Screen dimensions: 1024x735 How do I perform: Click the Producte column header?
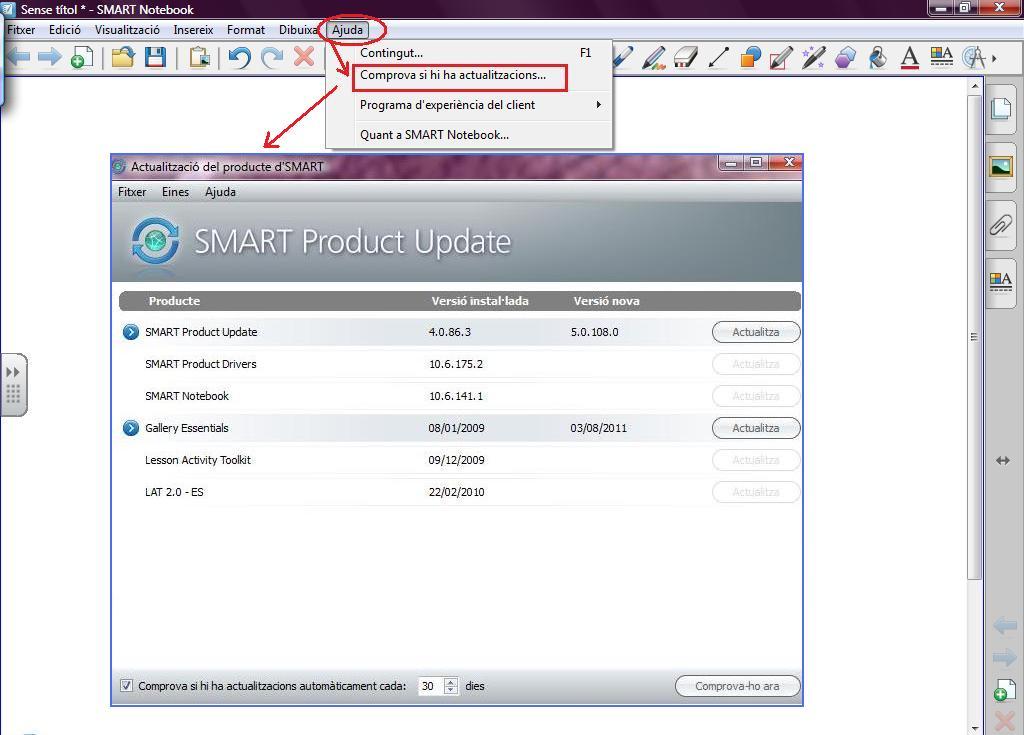point(174,301)
